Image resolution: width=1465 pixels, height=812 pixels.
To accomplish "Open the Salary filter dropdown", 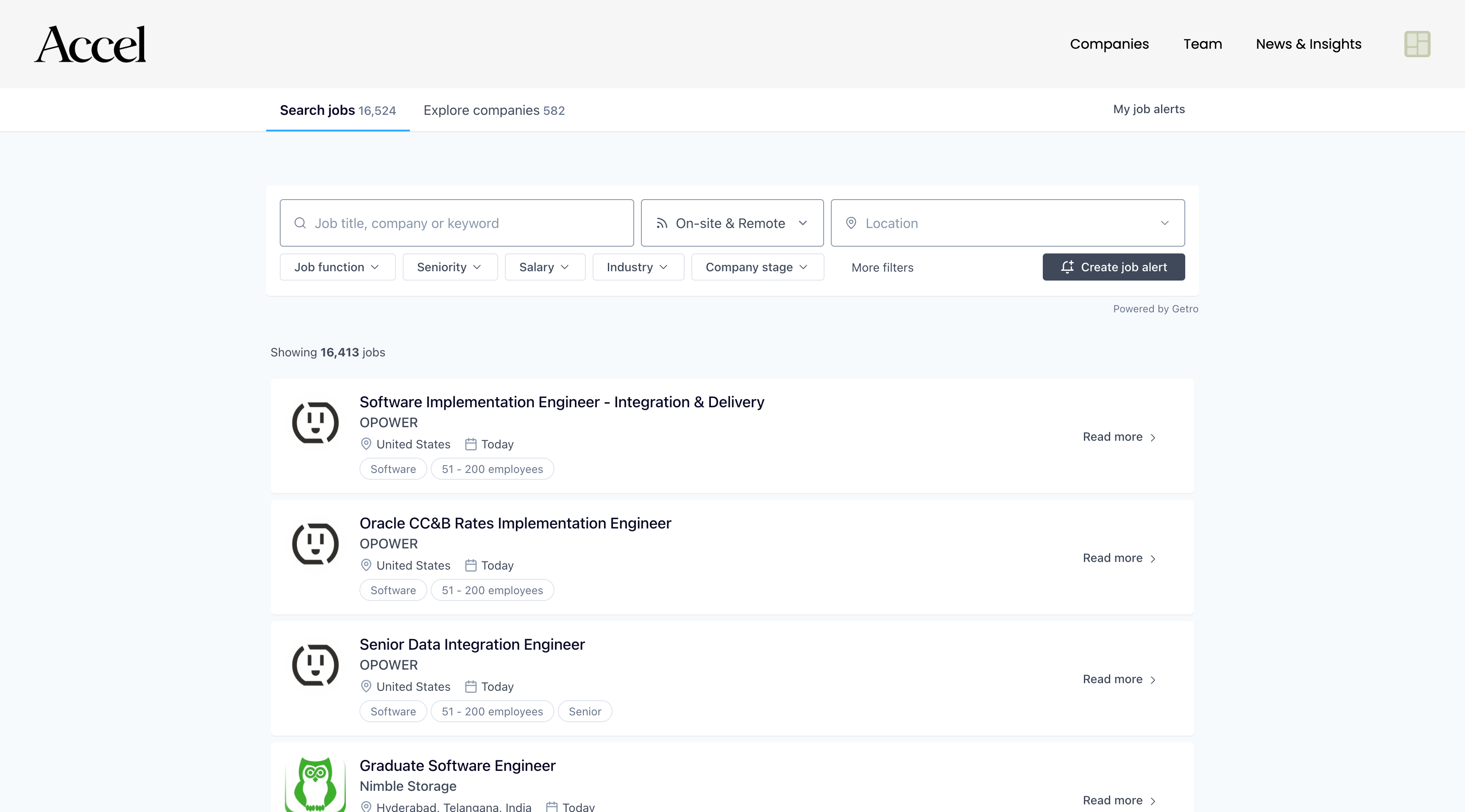I will pyautogui.click(x=545, y=267).
